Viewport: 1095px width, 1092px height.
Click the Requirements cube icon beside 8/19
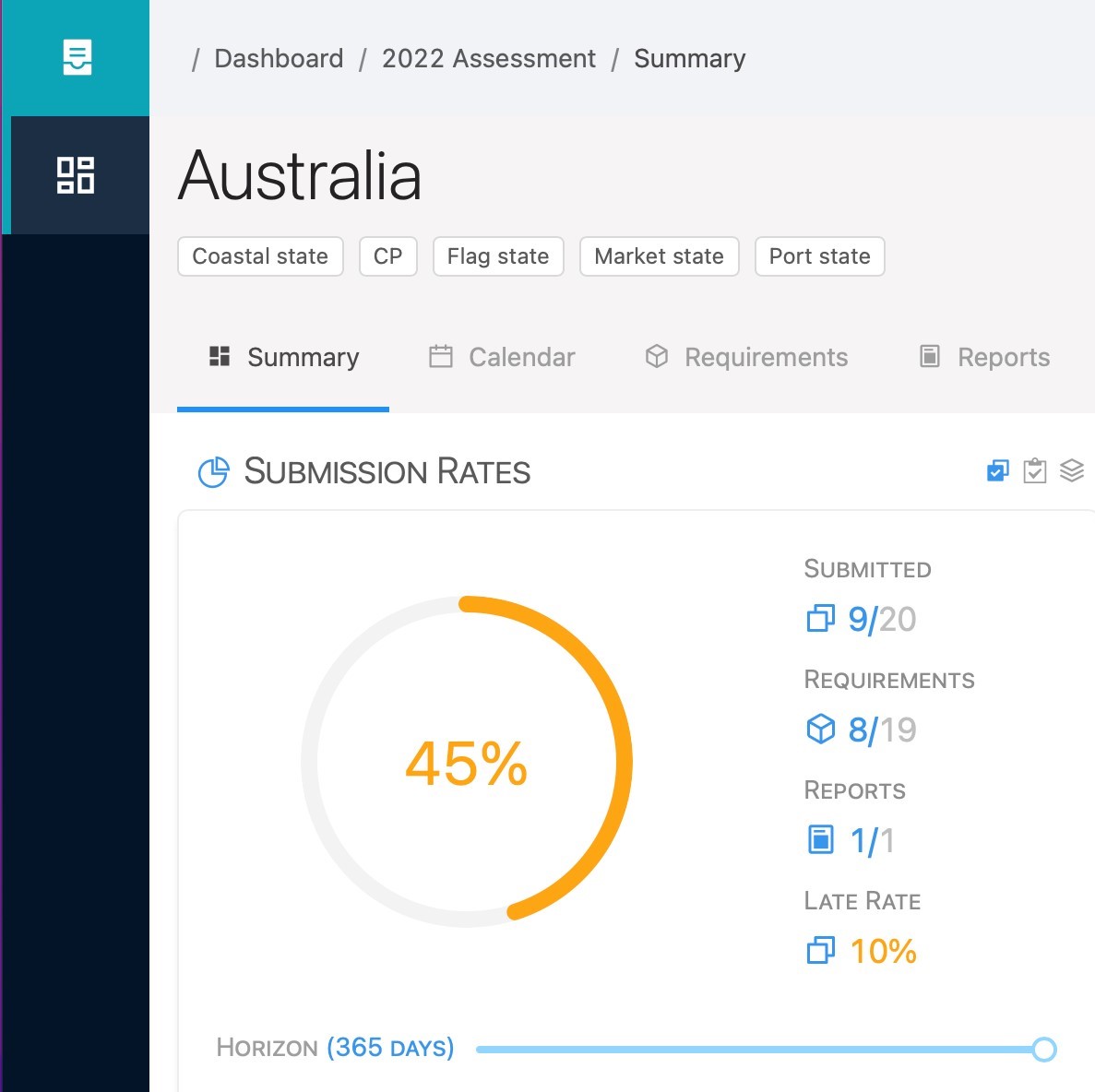[x=820, y=730]
